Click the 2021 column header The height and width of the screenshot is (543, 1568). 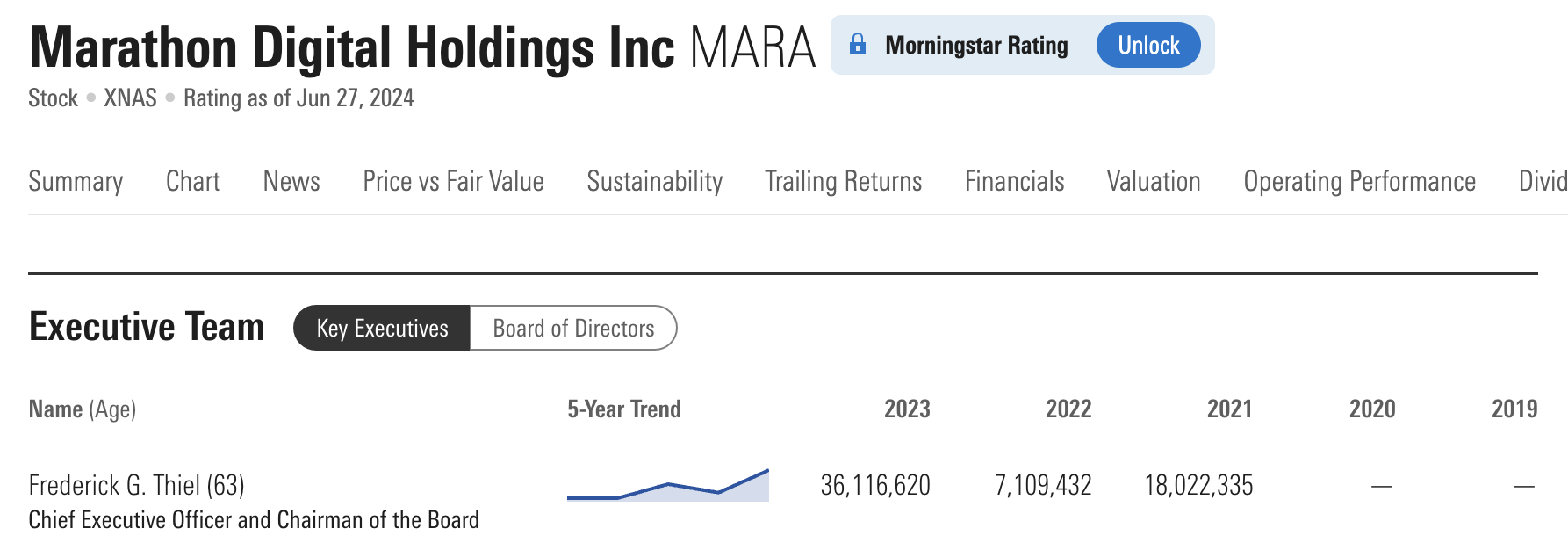(x=1229, y=409)
